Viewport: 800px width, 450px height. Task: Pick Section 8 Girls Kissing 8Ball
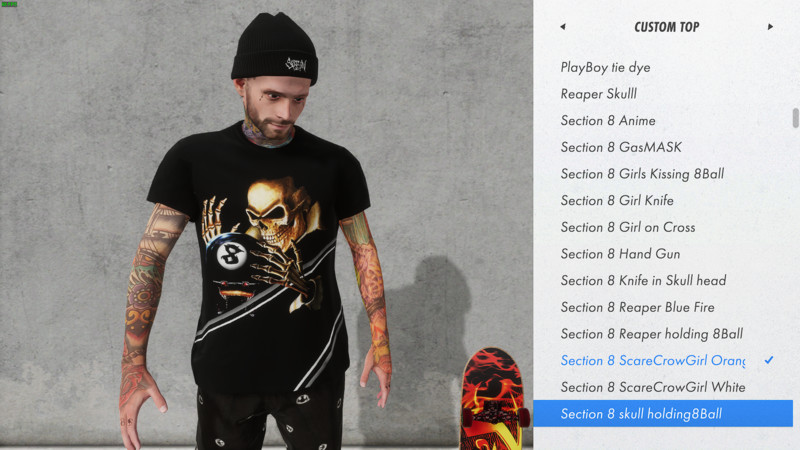[642, 174]
